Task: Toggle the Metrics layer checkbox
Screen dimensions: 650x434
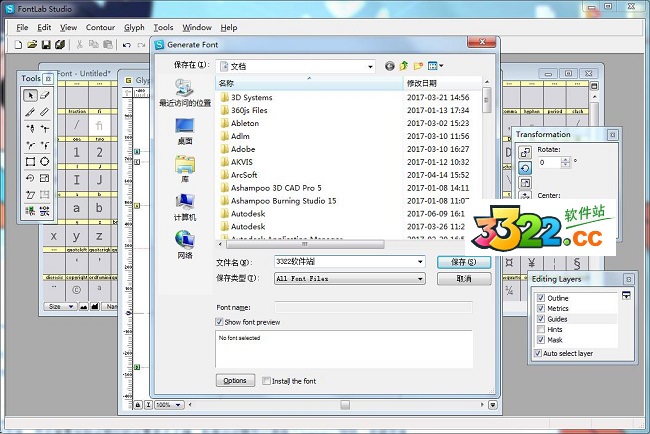Action: coord(541,308)
